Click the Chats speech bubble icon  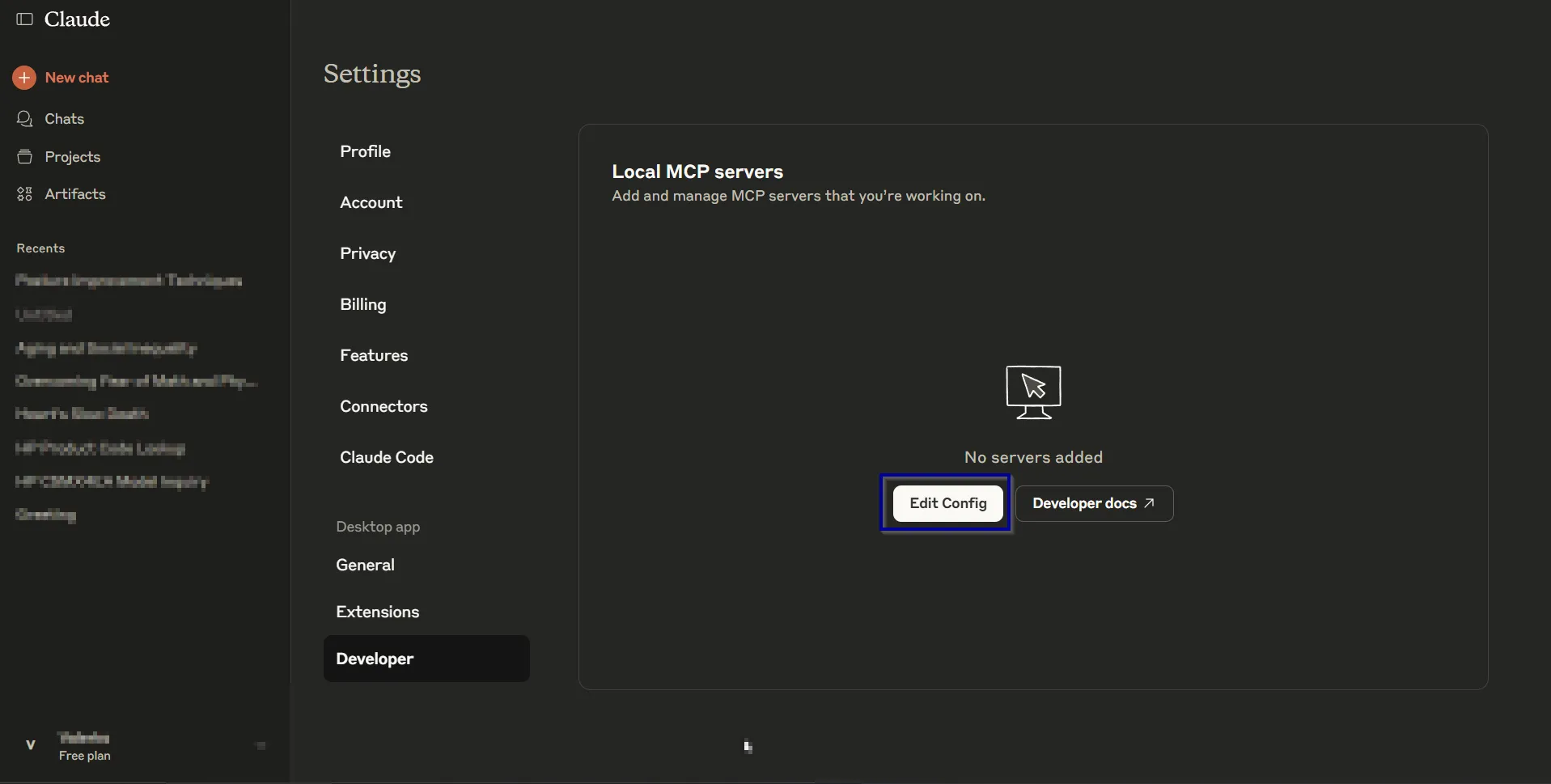click(25, 119)
